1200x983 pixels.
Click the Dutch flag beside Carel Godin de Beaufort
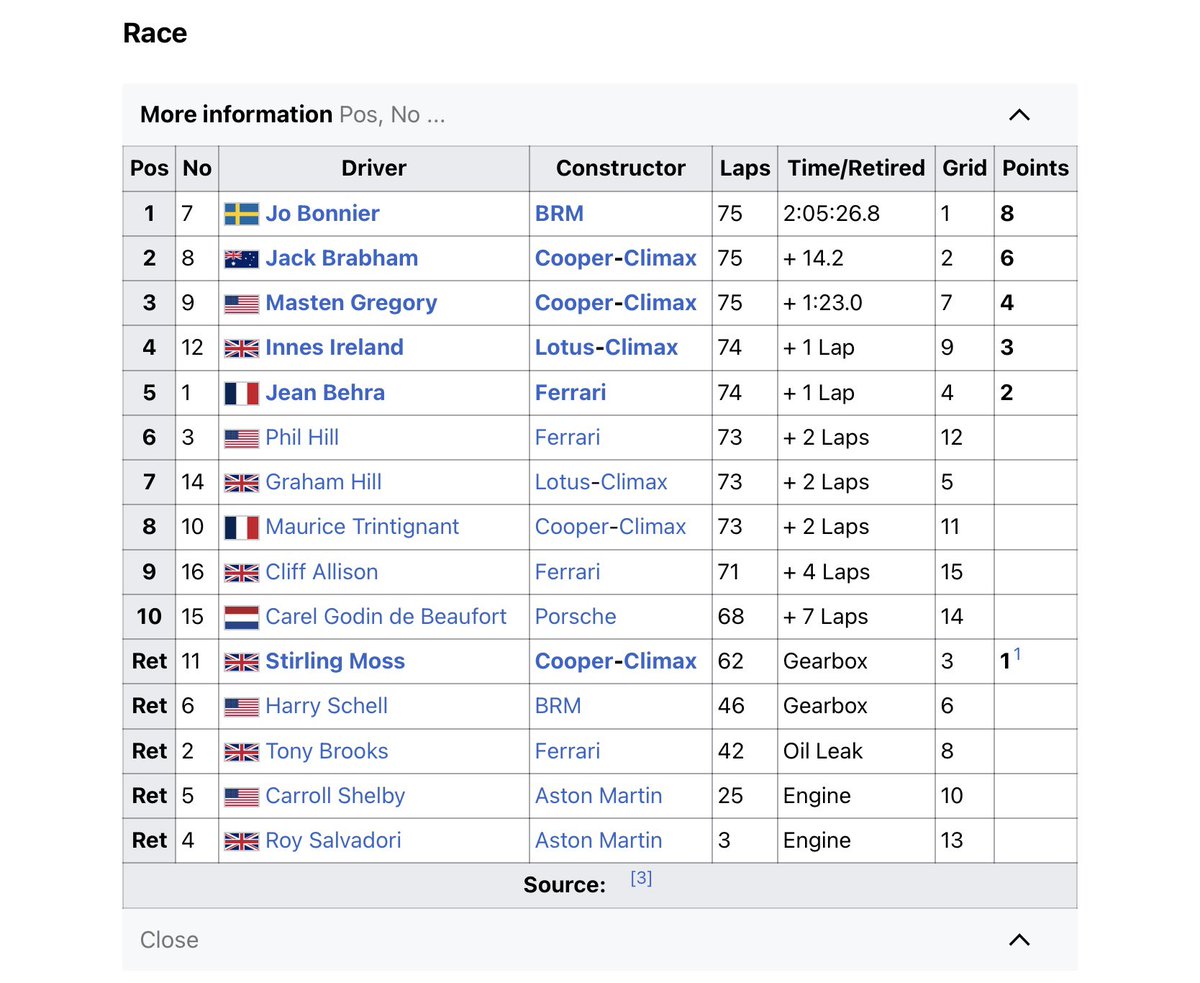point(240,616)
